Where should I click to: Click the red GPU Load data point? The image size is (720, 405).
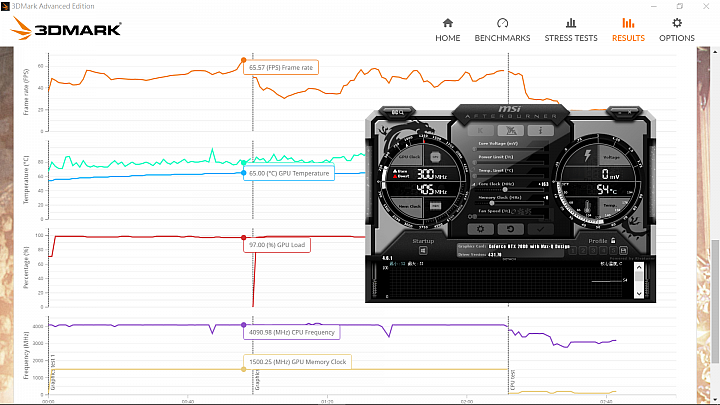click(243, 237)
